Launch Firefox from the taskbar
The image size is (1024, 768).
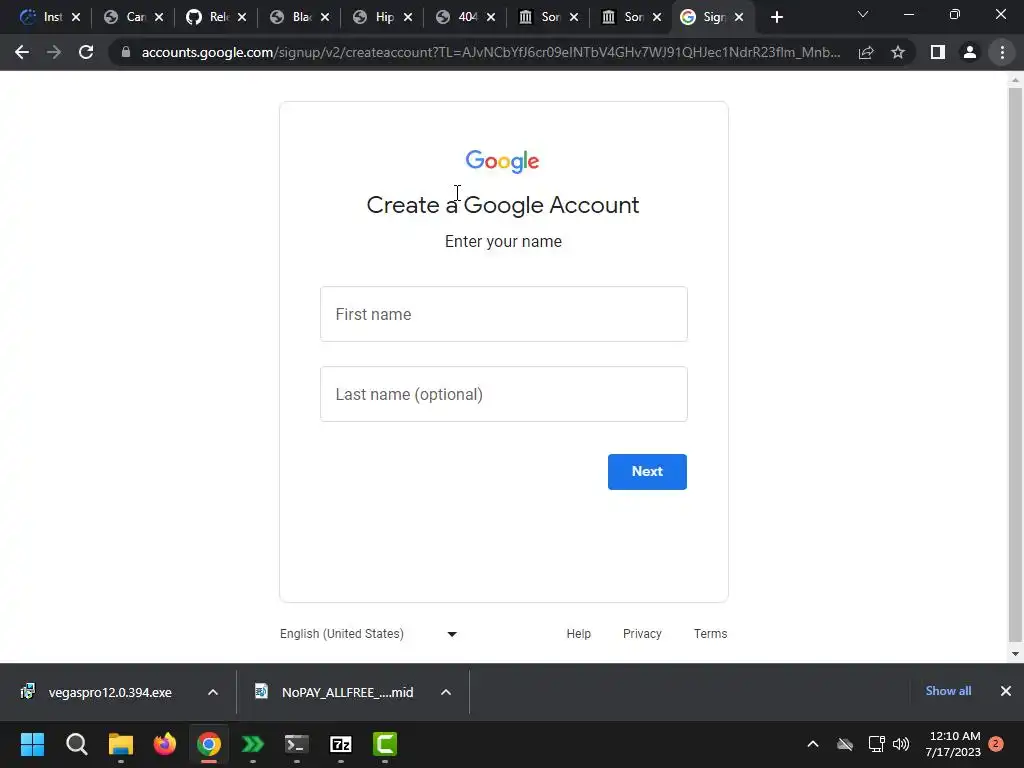(165, 744)
